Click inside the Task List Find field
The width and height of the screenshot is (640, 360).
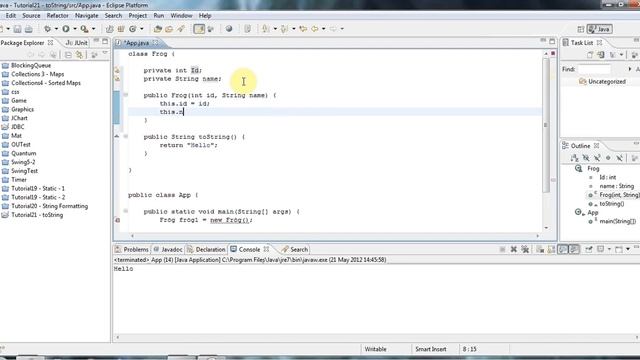tap(594, 69)
